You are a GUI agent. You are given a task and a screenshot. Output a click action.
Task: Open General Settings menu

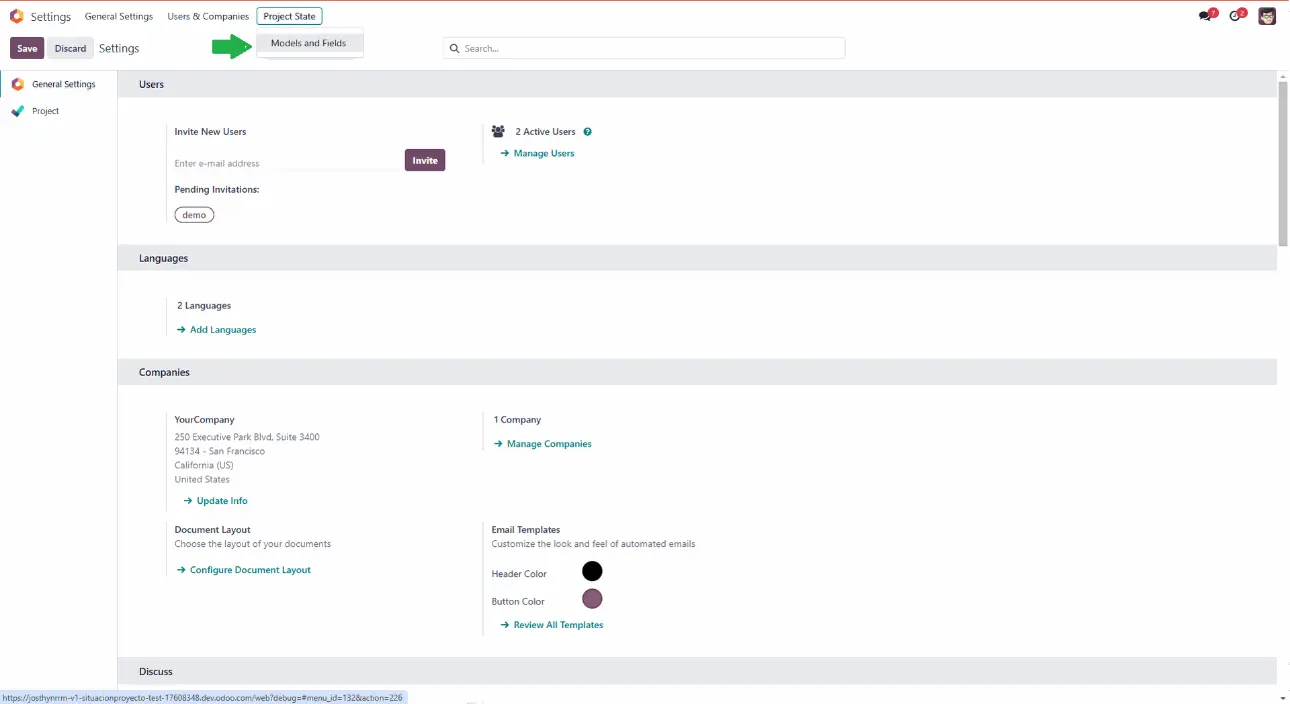[x=119, y=16]
